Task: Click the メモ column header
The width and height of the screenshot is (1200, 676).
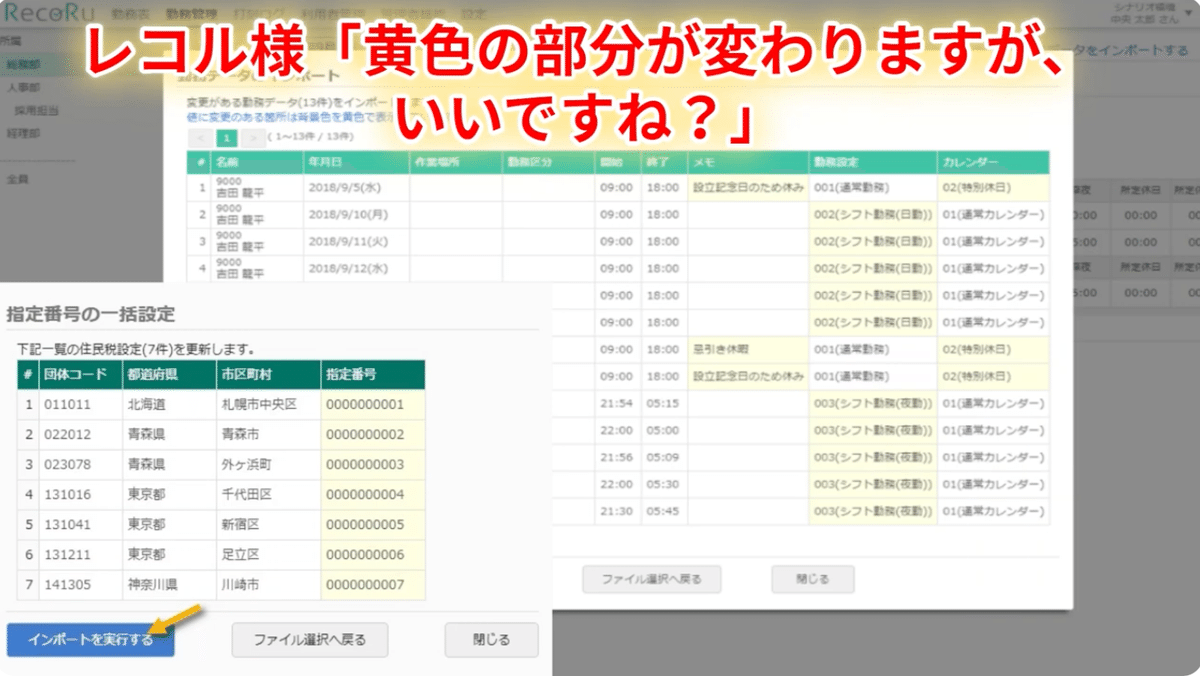Action: pyautogui.click(x=748, y=162)
